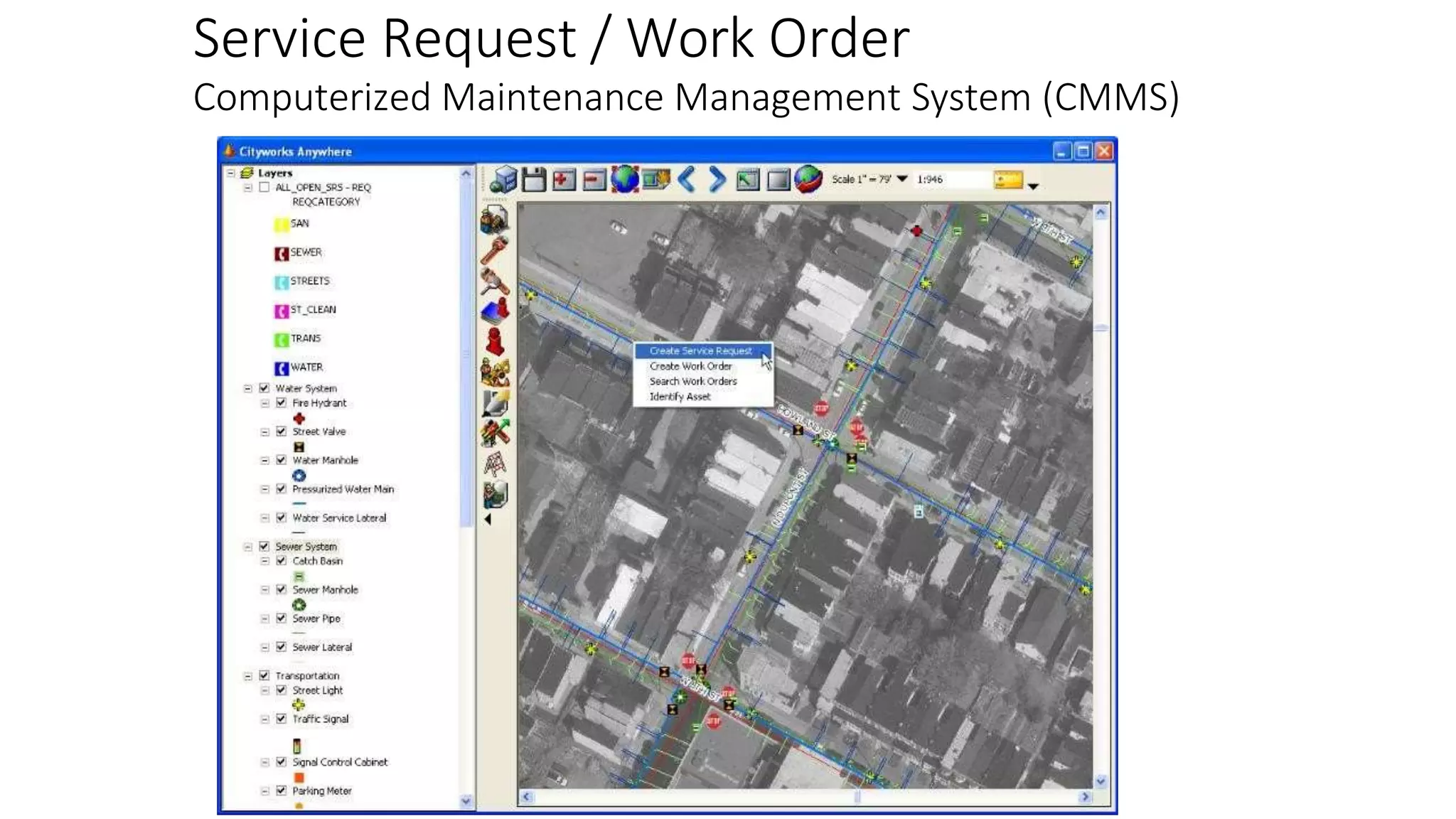
Task: Toggle the Water Manhole checkbox
Action: pos(282,460)
